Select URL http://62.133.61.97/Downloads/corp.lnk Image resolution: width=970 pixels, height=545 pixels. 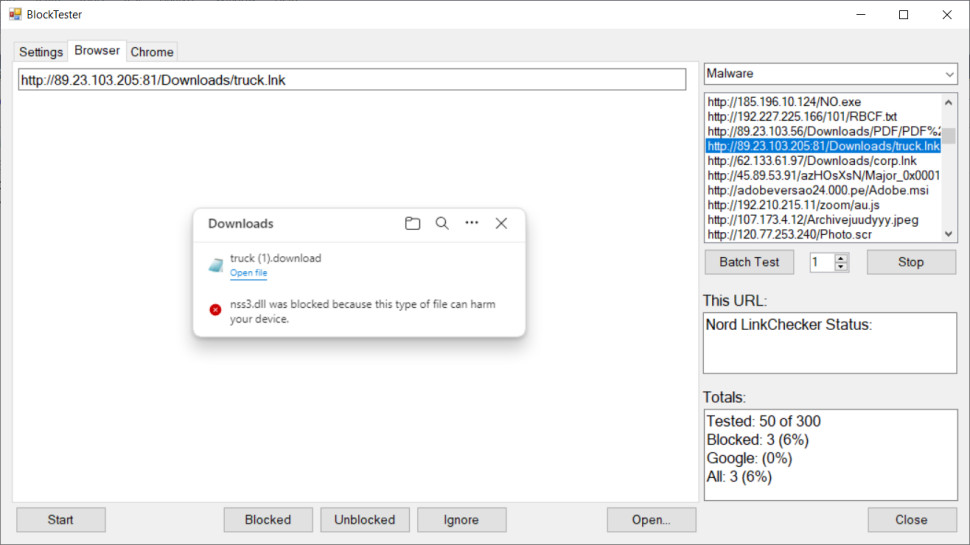(823, 161)
